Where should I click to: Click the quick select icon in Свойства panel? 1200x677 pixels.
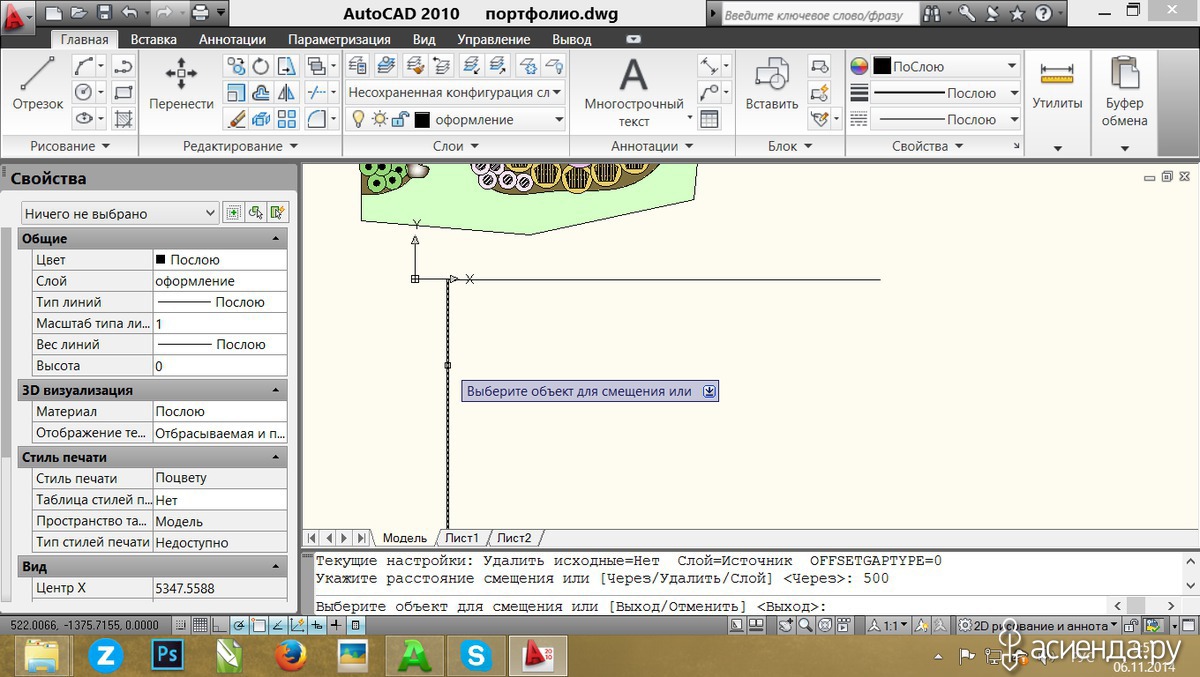(277, 212)
